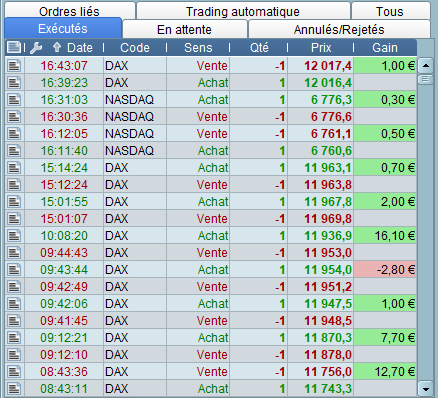Click Achat in the 15:01:55 row
438x398 pixels.
click(213, 202)
